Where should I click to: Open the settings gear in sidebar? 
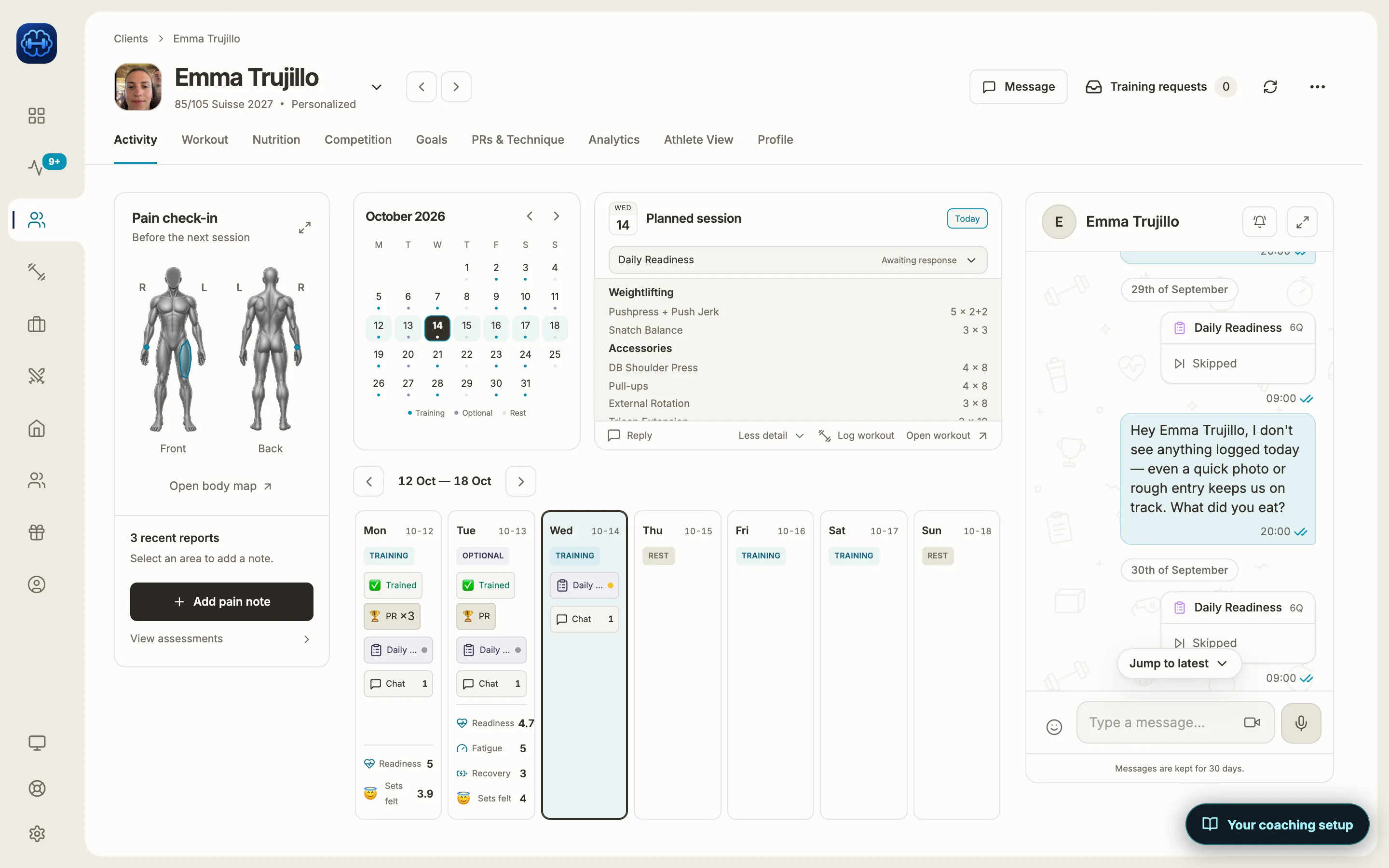(37, 834)
